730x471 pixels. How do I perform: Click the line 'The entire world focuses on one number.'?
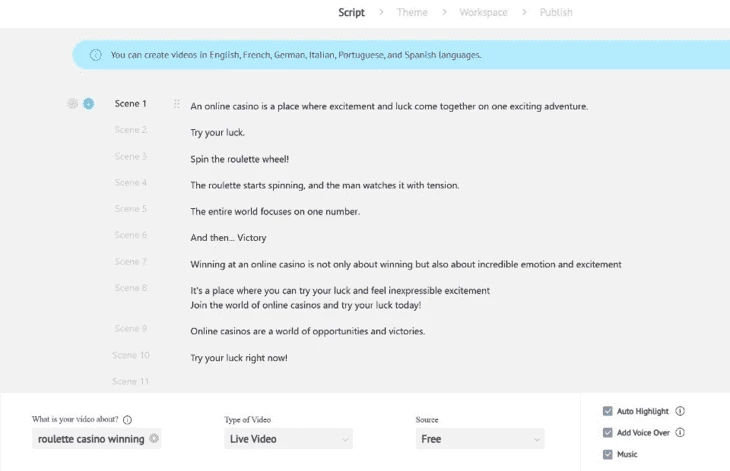[275, 211]
